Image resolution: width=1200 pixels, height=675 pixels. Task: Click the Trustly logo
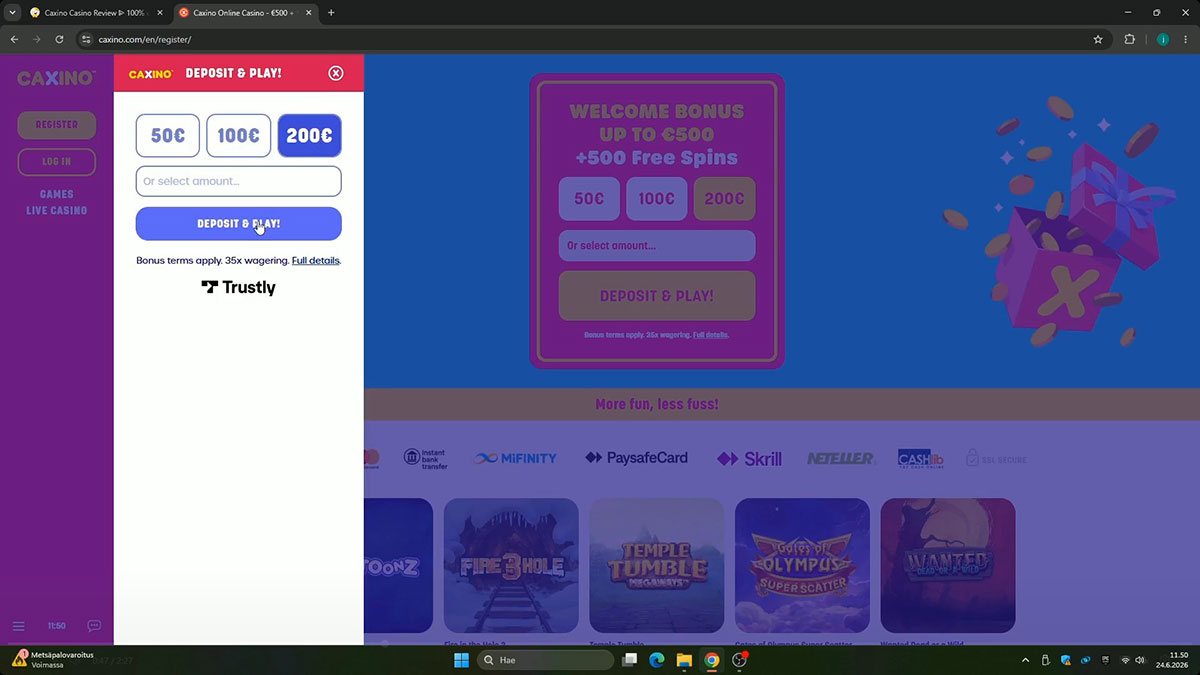tap(239, 288)
